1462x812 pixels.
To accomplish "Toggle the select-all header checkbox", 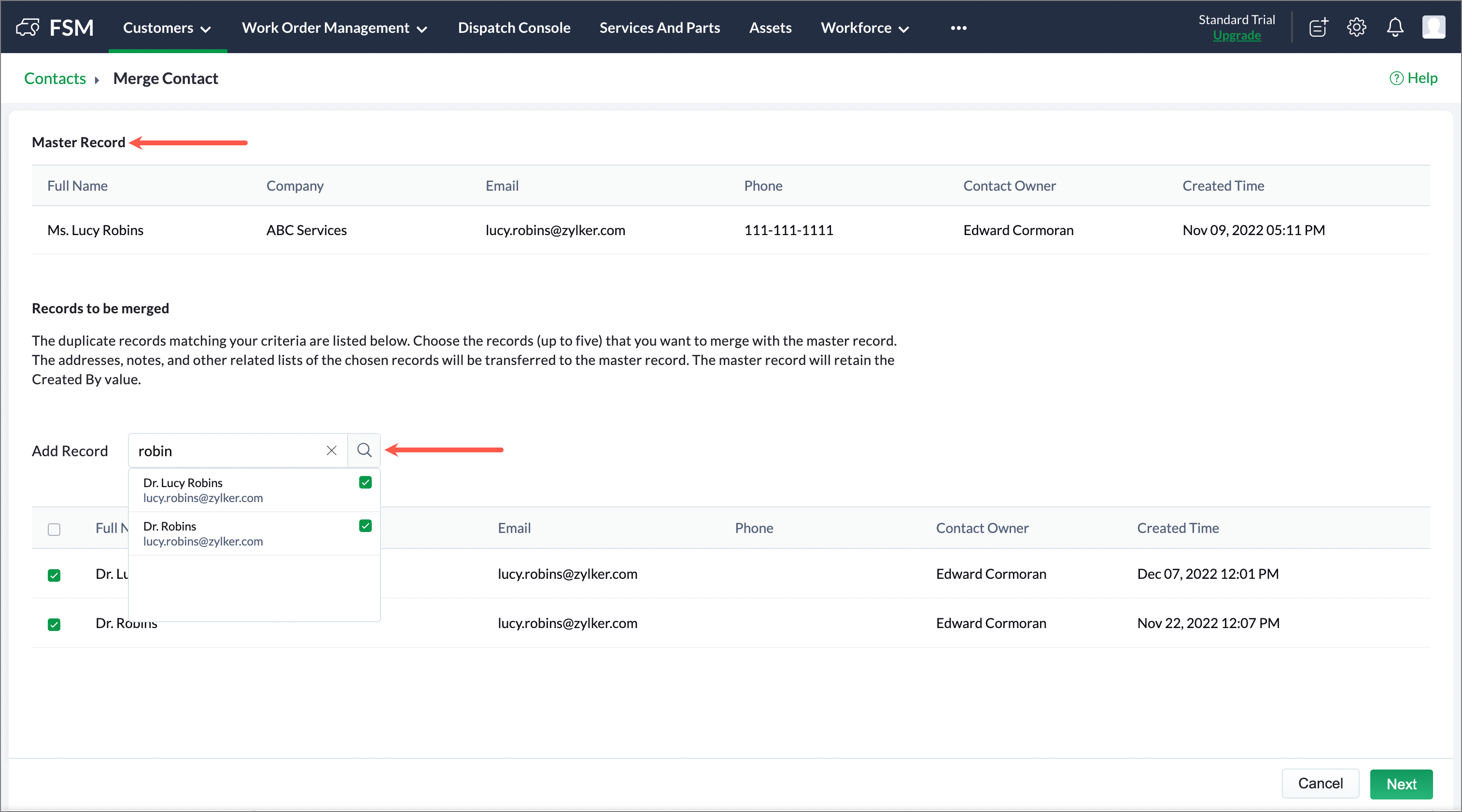I will coord(54,530).
